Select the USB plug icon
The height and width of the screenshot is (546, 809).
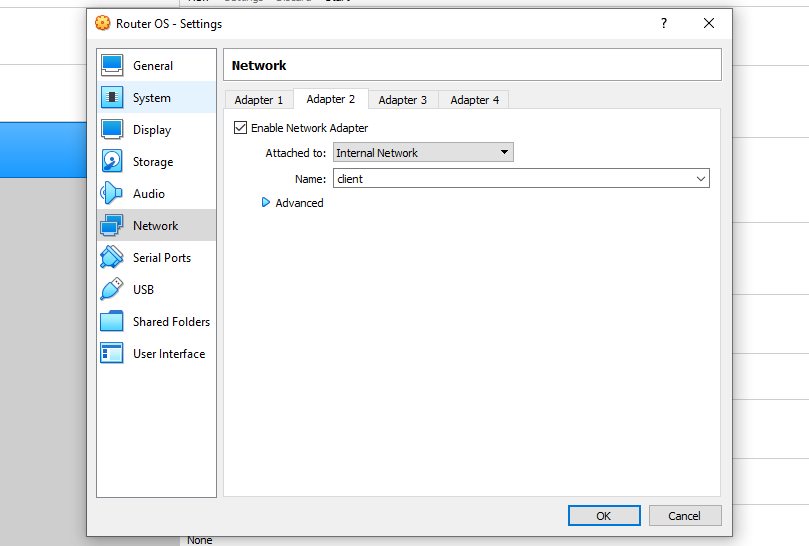click(x=112, y=290)
